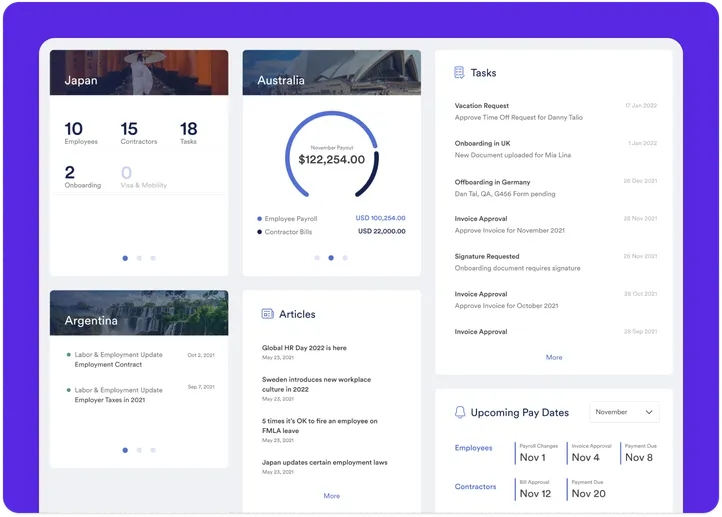Select third carousel dot on Japan card

click(x=153, y=258)
